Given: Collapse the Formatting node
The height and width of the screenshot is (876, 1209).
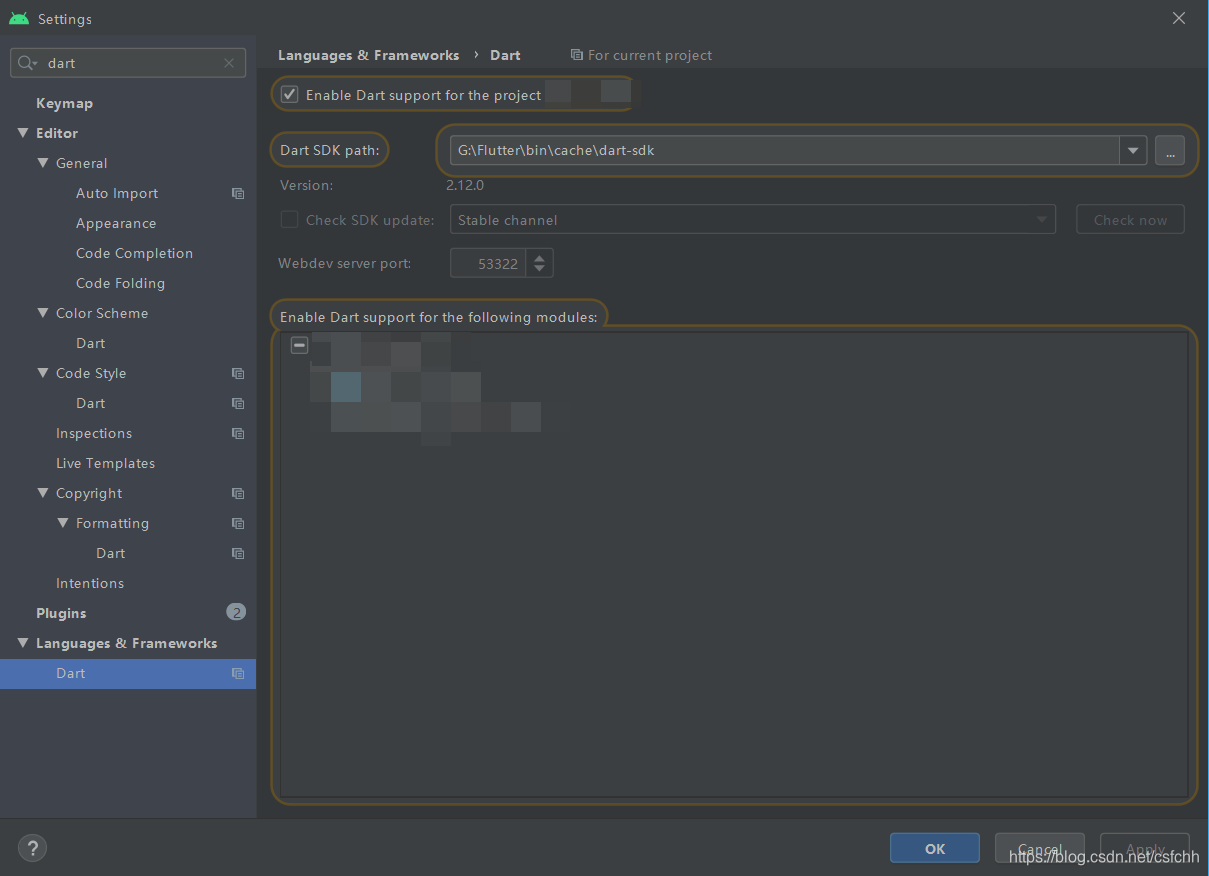Looking at the screenshot, I should [63, 523].
